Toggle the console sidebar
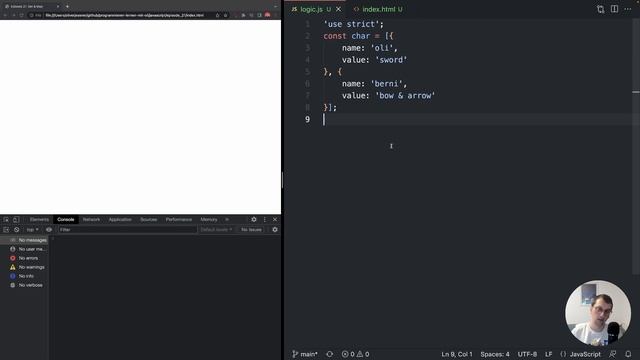640x360 pixels. [x=6, y=230]
